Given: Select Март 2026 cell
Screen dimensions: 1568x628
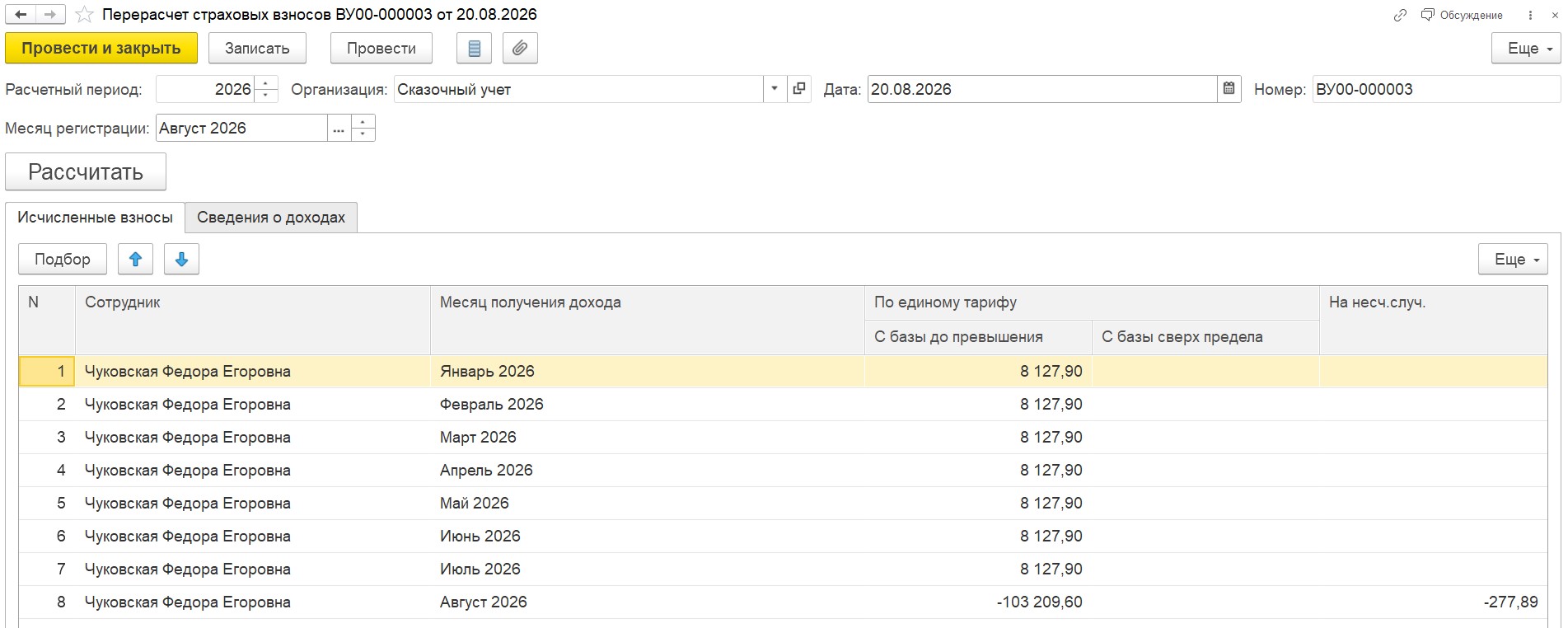Looking at the screenshot, I should tap(648, 438).
